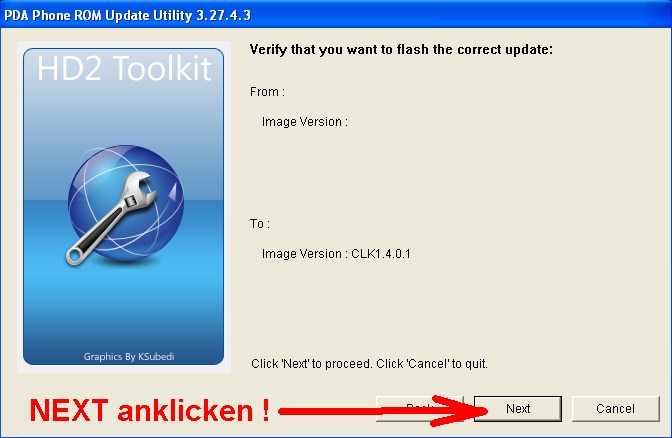Click the Graphics By KSubedi credit text

(x=129, y=357)
